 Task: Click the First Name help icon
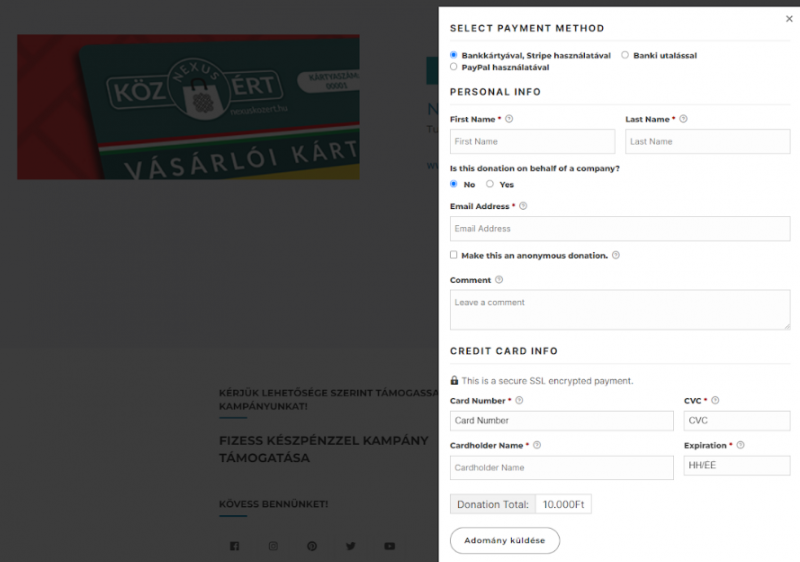509,119
